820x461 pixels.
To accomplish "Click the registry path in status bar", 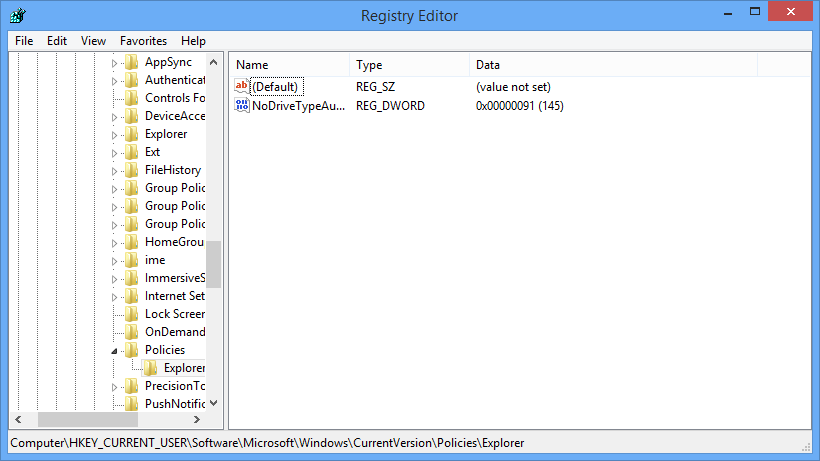I will click(267, 443).
